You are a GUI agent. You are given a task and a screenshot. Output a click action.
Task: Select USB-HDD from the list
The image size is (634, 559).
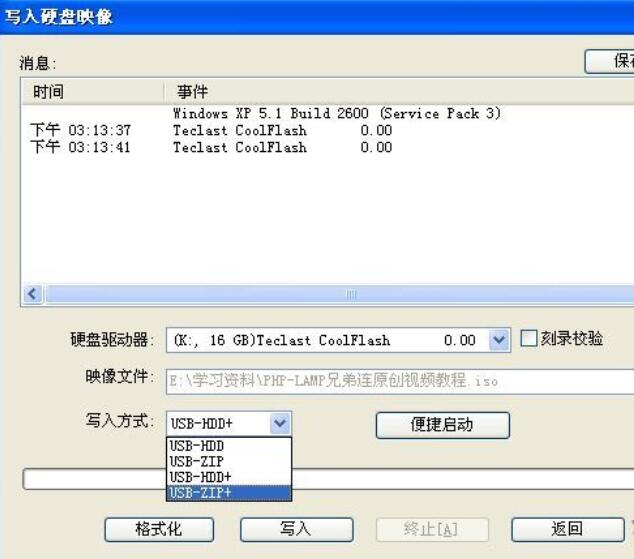point(228,446)
